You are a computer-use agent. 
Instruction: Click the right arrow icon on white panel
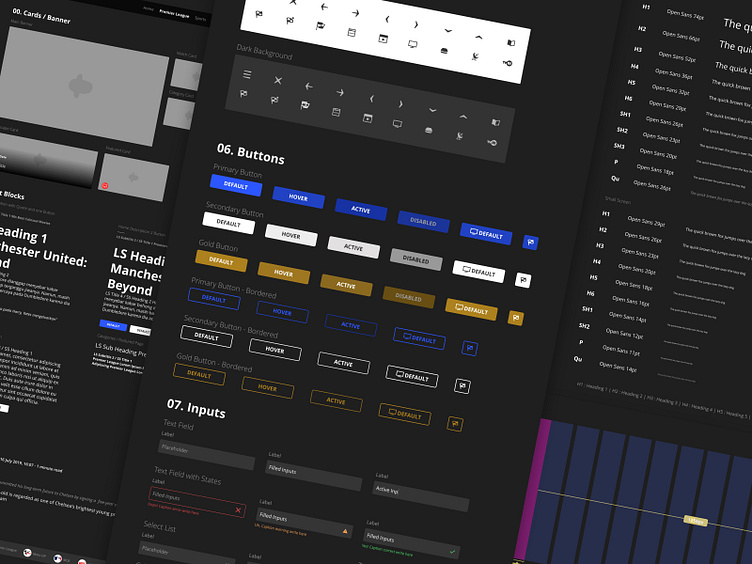pos(355,13)
